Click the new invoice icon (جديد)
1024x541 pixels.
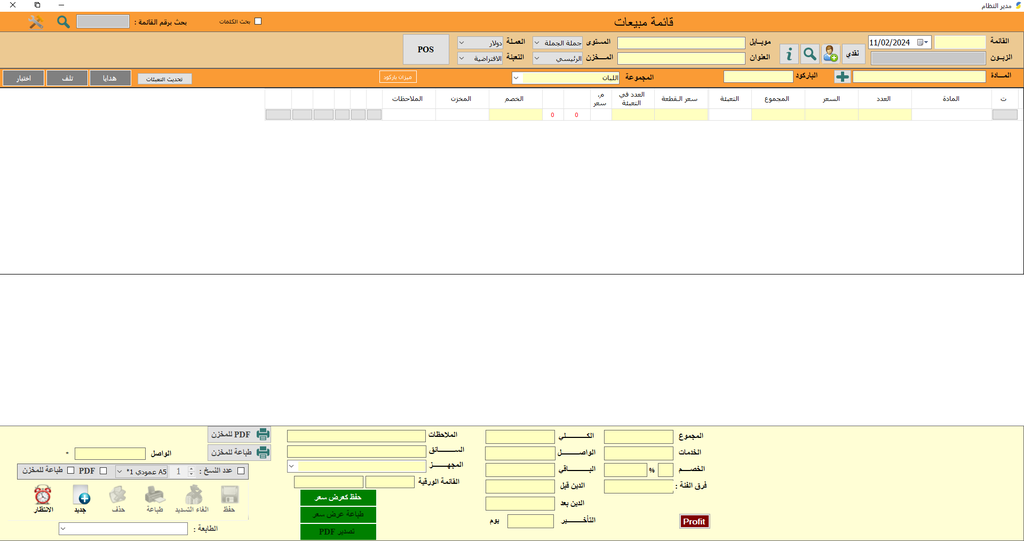pyautogui.click(x=82, y=495)
